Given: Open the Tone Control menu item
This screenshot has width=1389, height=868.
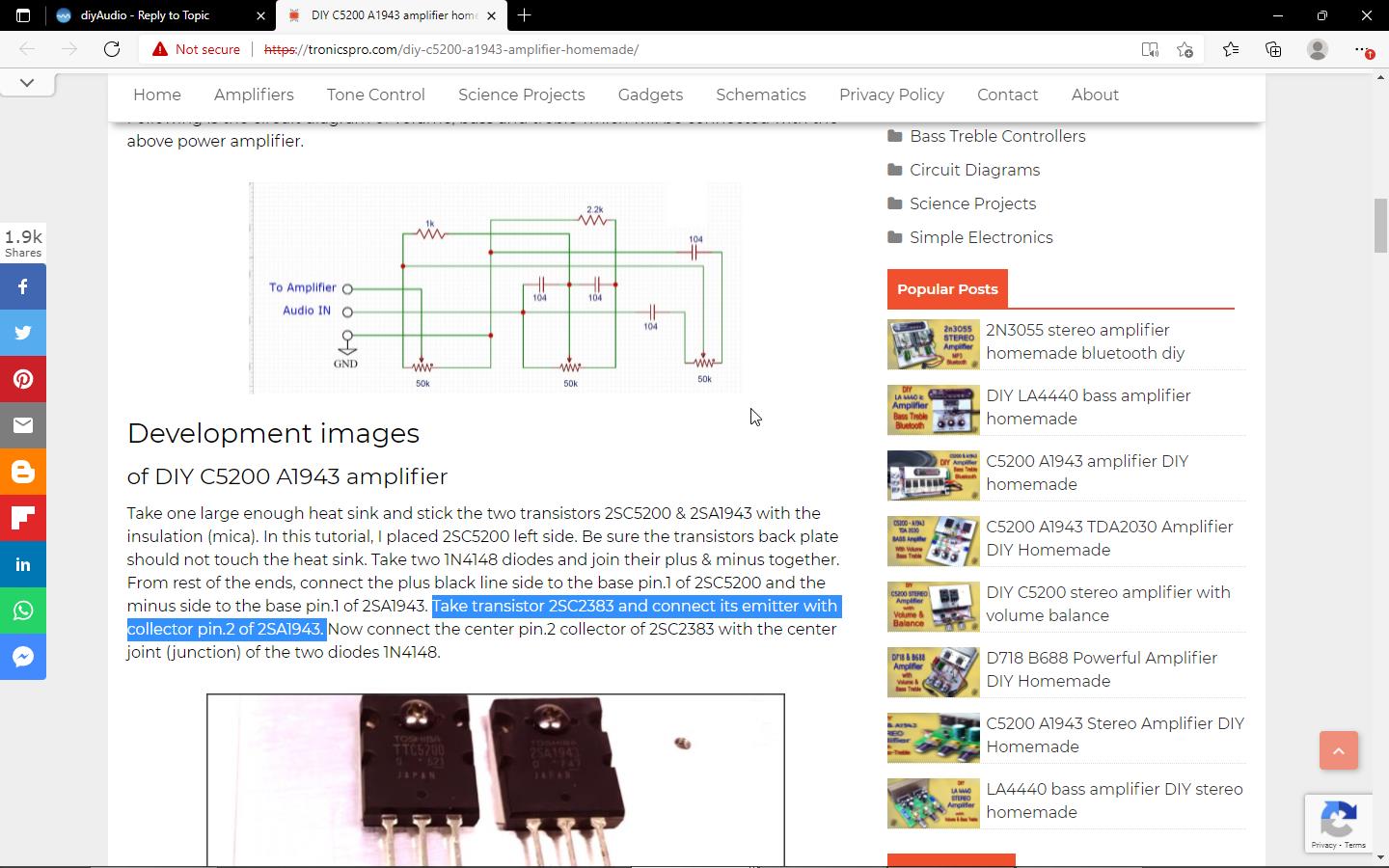Looking at the screenshot, I should [x=376, y=95].
